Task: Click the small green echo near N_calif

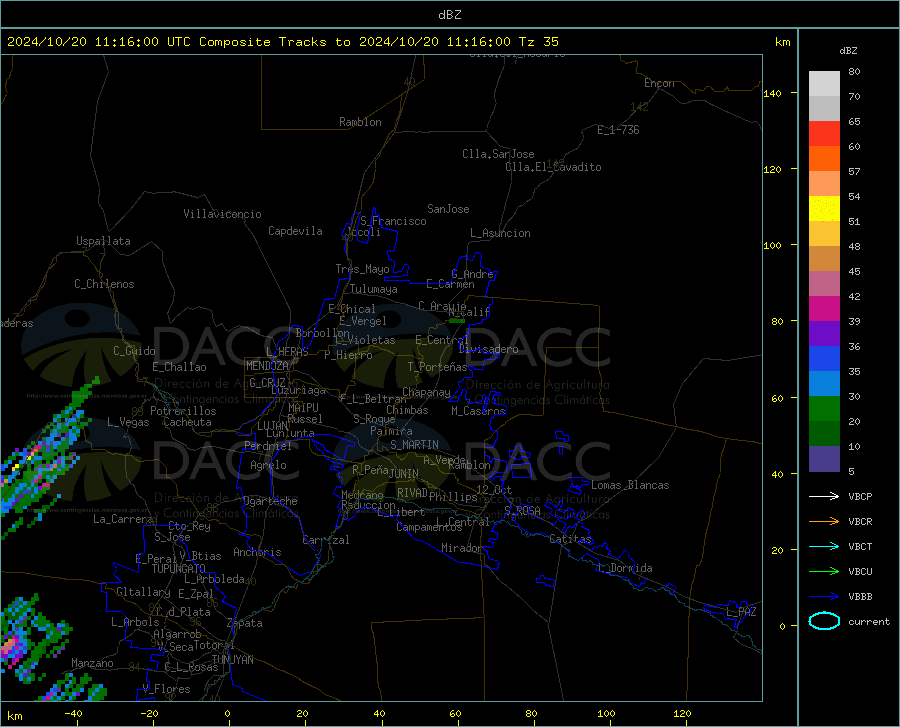Action: pos(457,321)
